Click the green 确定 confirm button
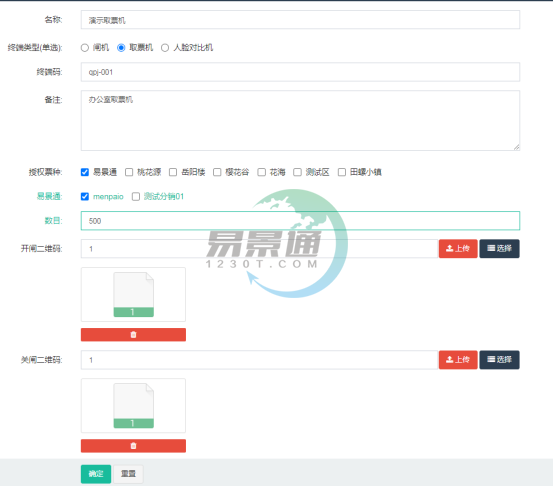The height and width of the screenshot is (487, 554). [x=96, y=474]
